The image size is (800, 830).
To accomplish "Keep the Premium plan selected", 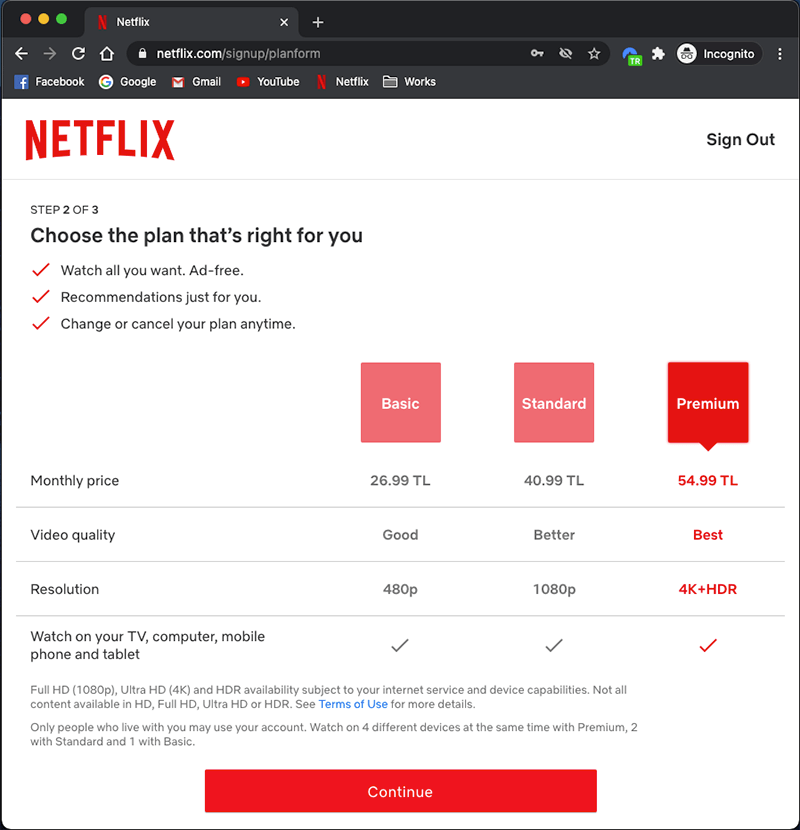I will click(708, 402).
